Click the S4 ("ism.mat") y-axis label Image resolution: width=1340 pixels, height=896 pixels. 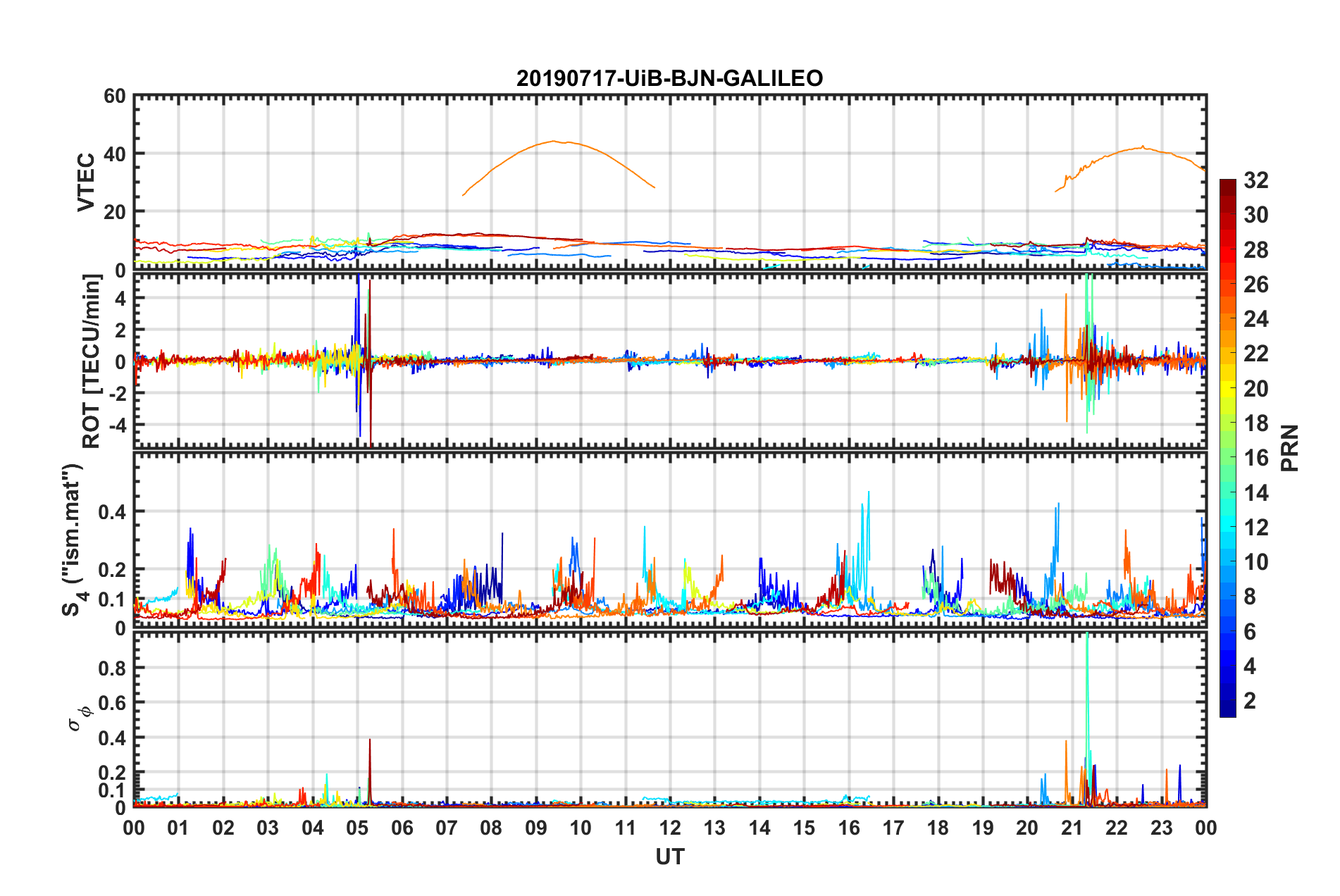tap(75, 540)
